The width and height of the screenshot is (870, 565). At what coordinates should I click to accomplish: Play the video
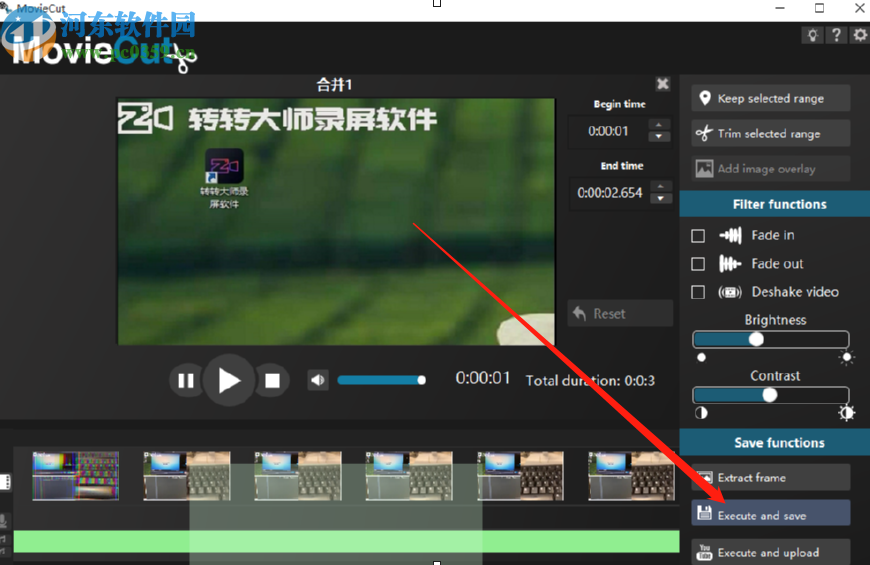click(229, 381)
